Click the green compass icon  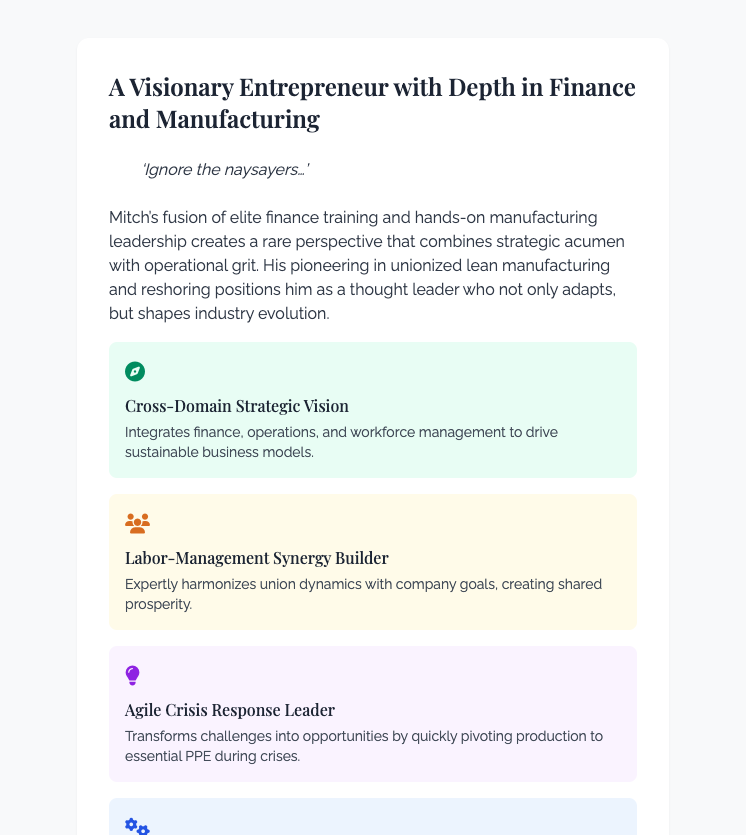point(135,371)
